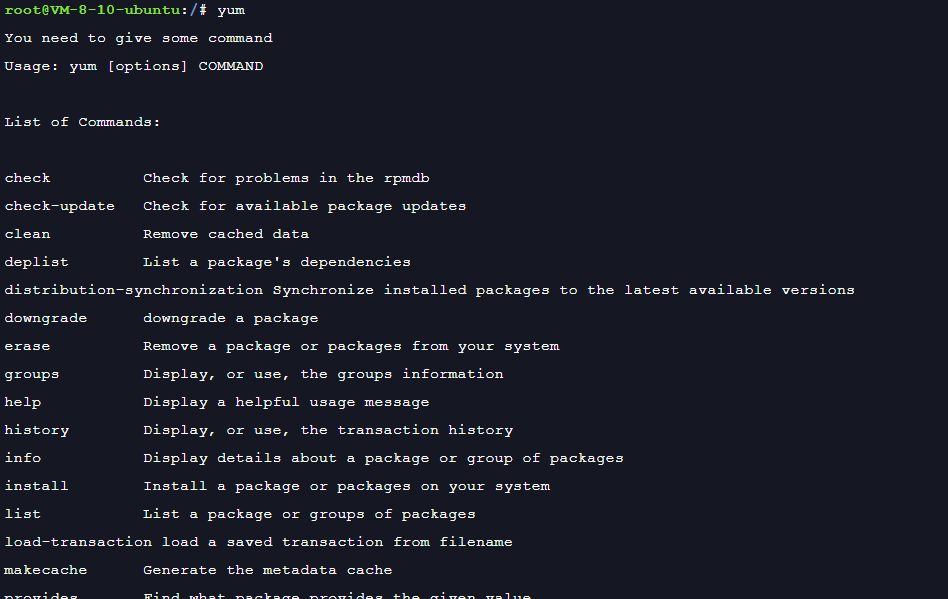Click the 'makecache' command name
This screenshot has height=599, width=948.
click(46, 570)
